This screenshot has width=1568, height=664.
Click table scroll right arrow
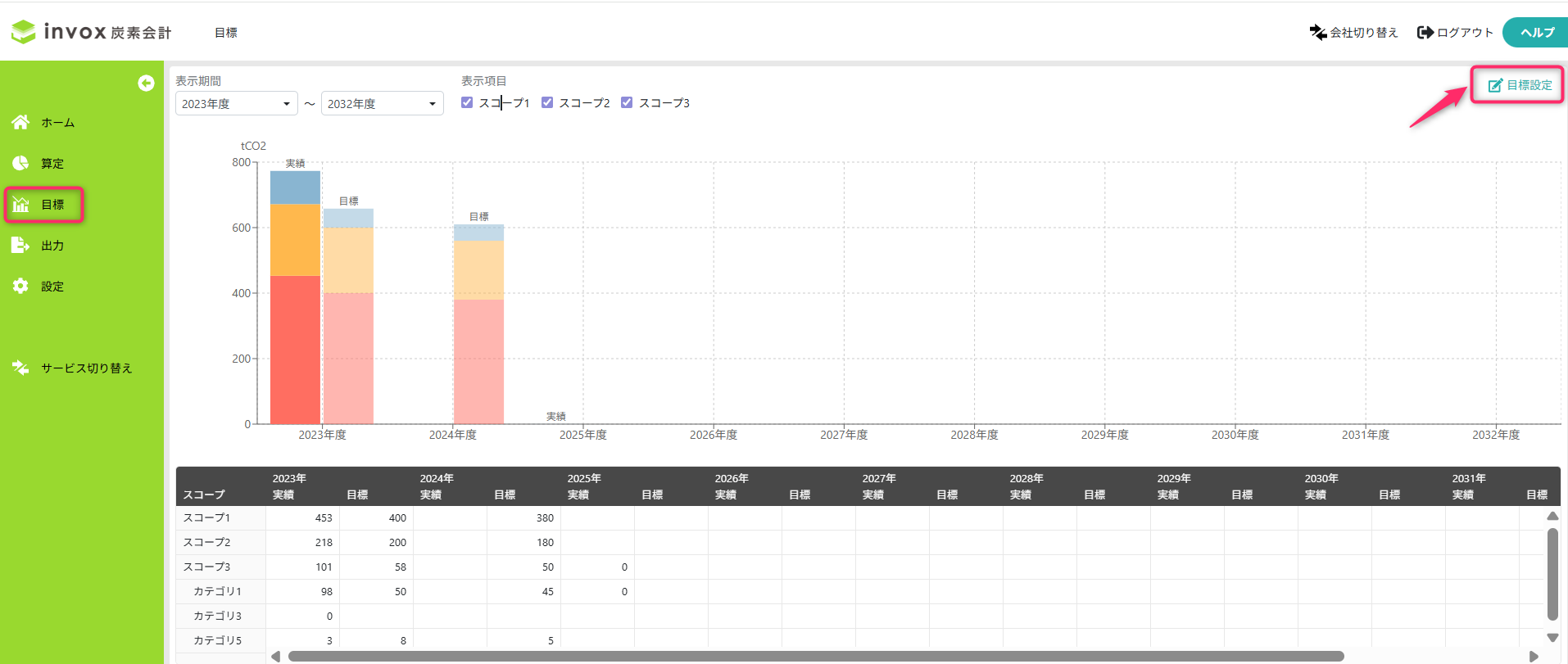coord(1534,656)
